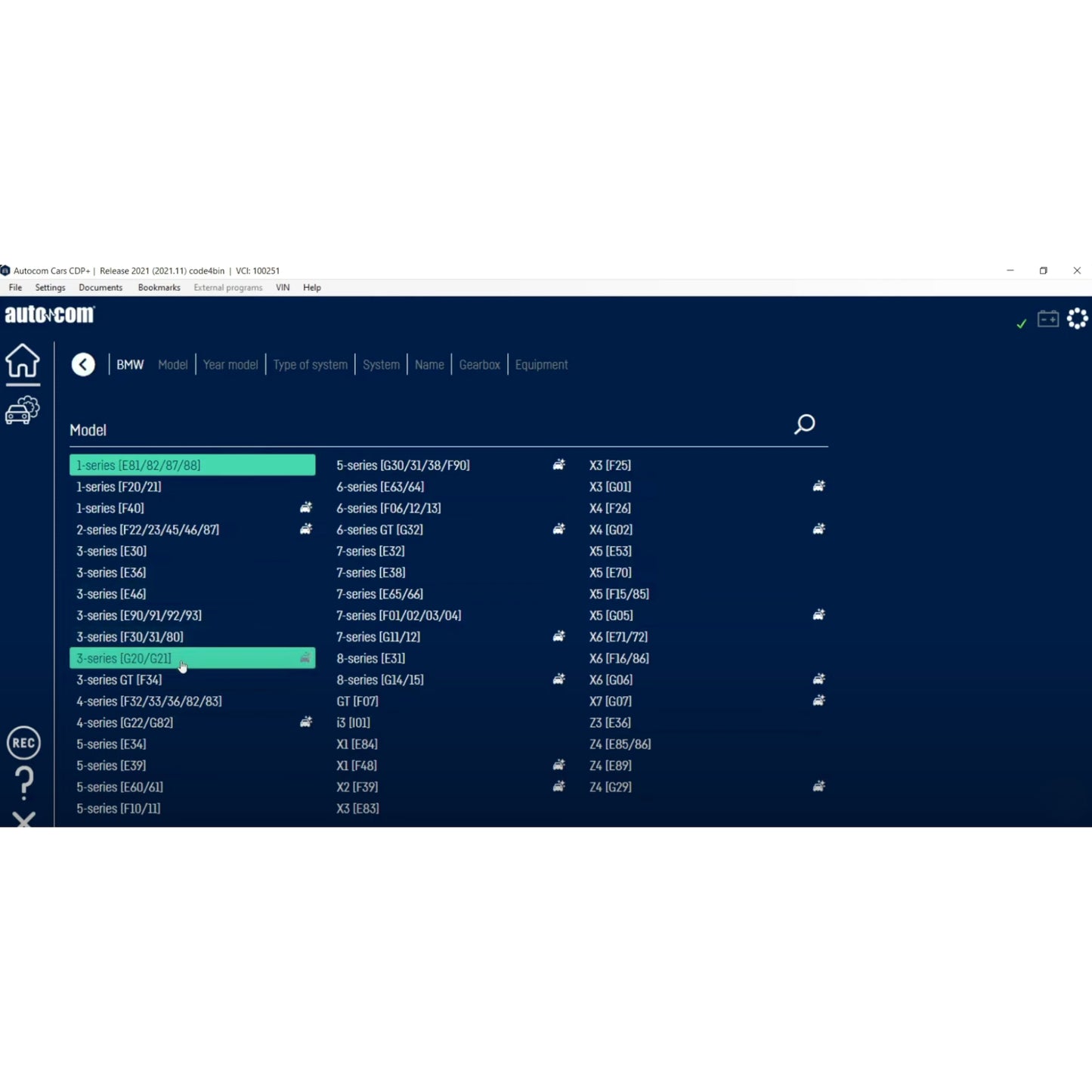Open the Documents menu
The image size is (1092, 1092).
(101, 288)
